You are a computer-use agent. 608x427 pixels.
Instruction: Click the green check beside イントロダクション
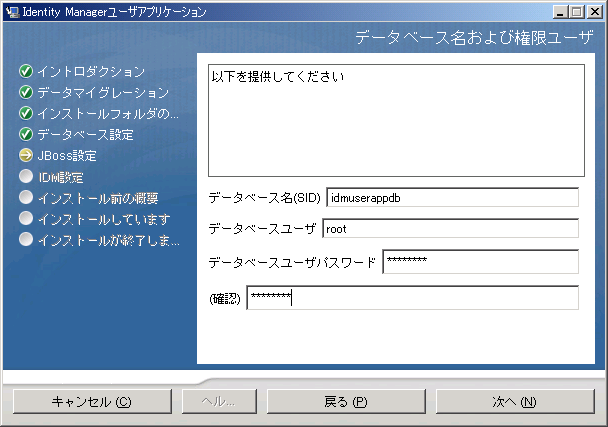tap(26, 71)
